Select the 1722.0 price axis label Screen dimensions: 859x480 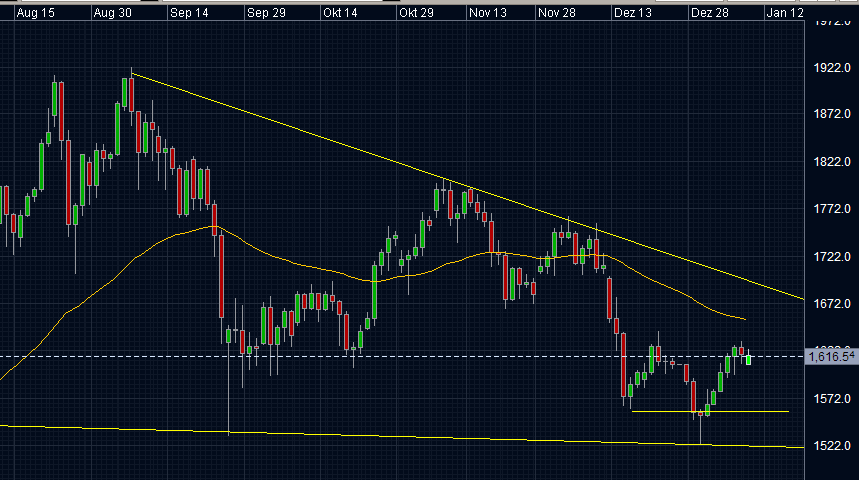pyautogui.click(x=832, y=256)
